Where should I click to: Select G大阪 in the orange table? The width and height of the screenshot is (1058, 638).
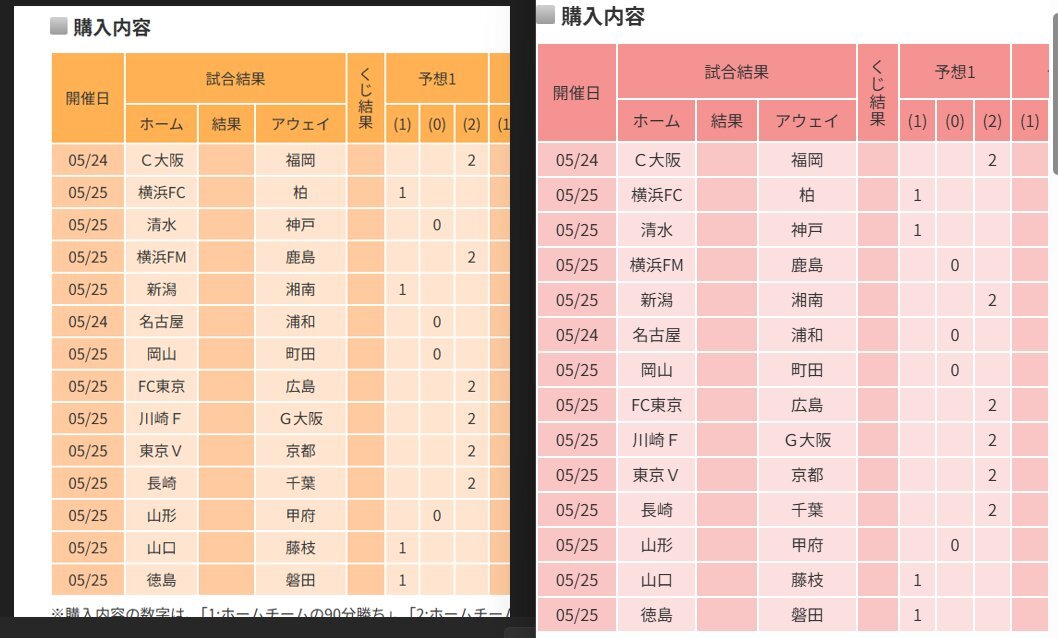(301, 419)
